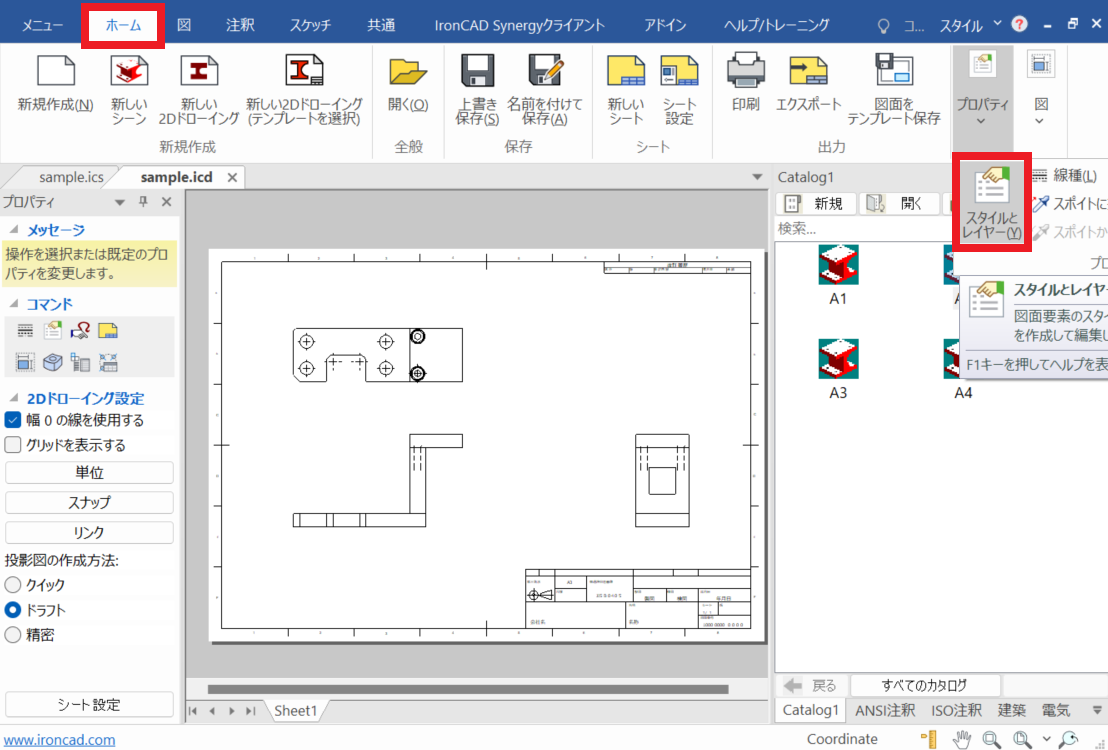Collapse the メッセージ section
This screenshot has height=750, width=1108.
[x=14, y=231]
